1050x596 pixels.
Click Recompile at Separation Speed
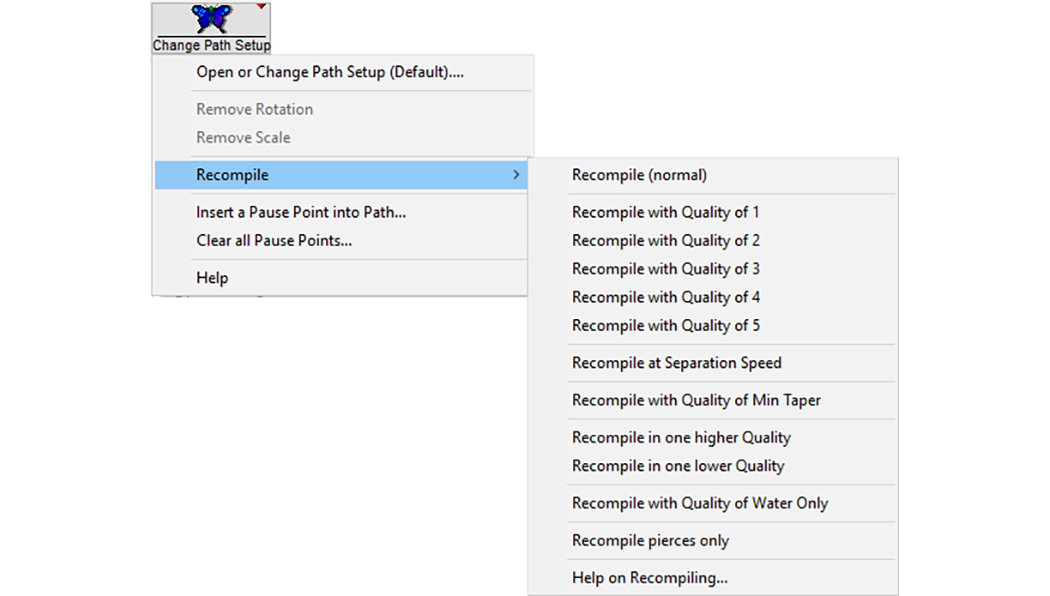point(676,363)
